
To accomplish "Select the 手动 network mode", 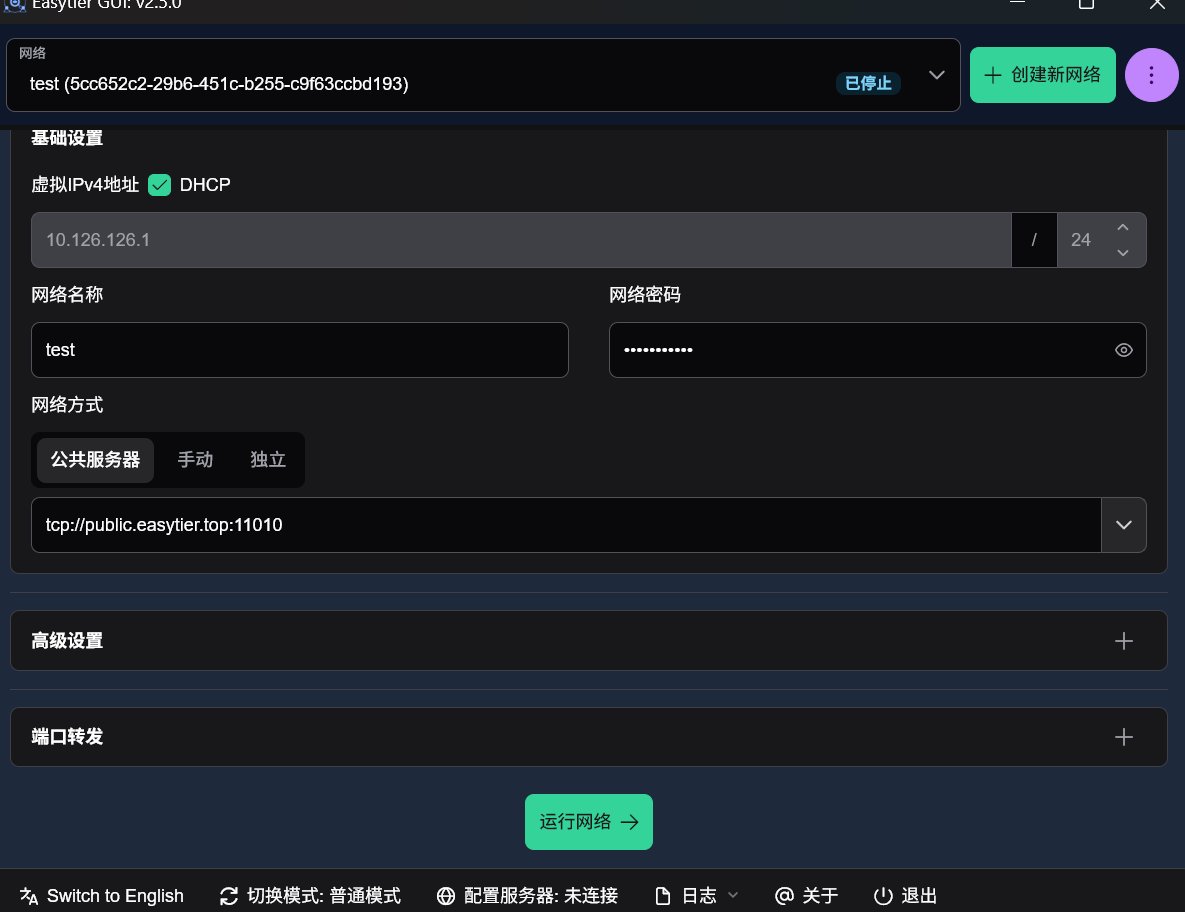I will click(x=194, y=459).
